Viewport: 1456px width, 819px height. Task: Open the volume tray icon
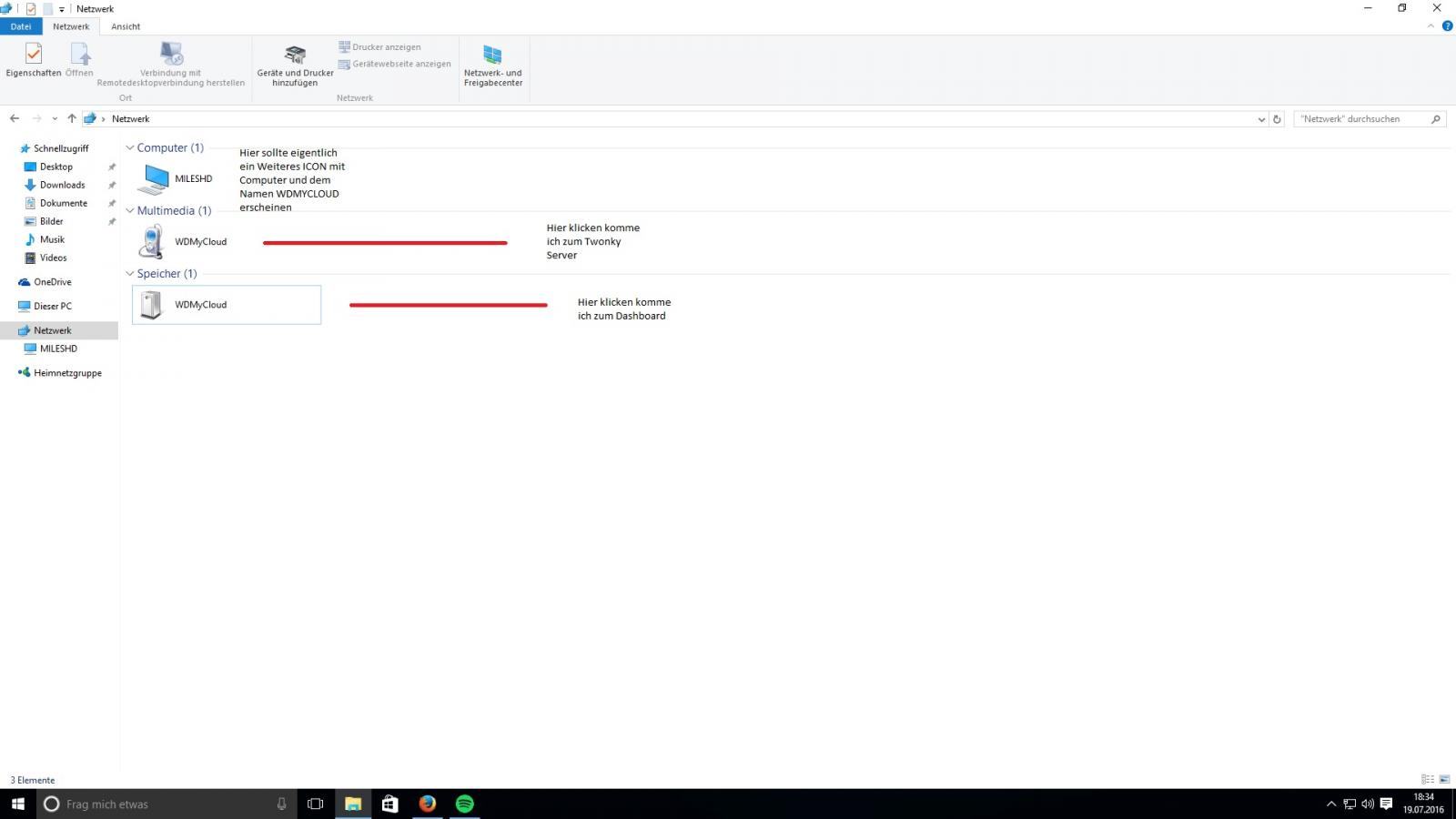(x=1367, y=804)
